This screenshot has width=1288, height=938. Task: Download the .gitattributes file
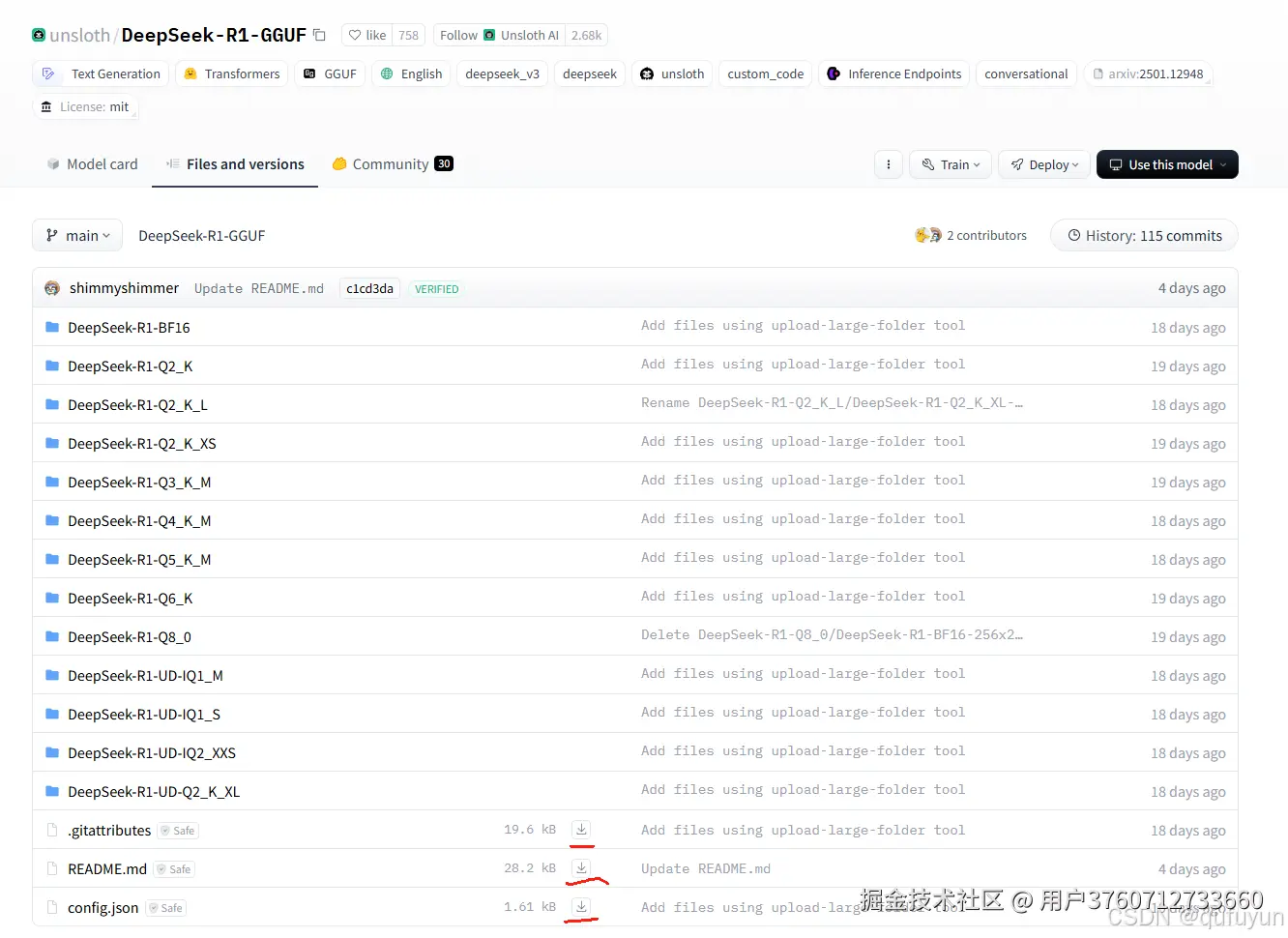pos(581,829)
